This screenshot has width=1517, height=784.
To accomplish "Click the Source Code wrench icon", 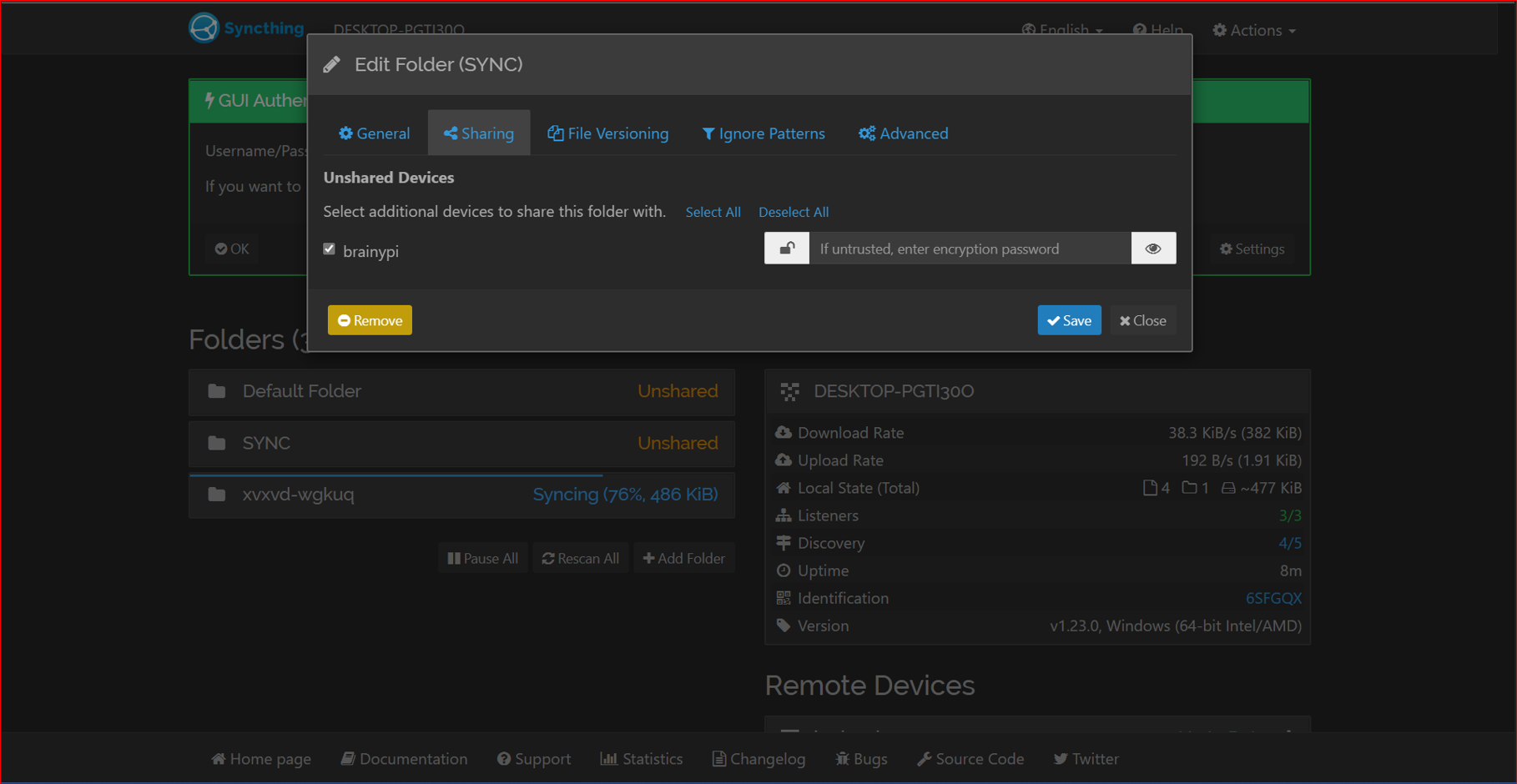I will tap(925, 758).
